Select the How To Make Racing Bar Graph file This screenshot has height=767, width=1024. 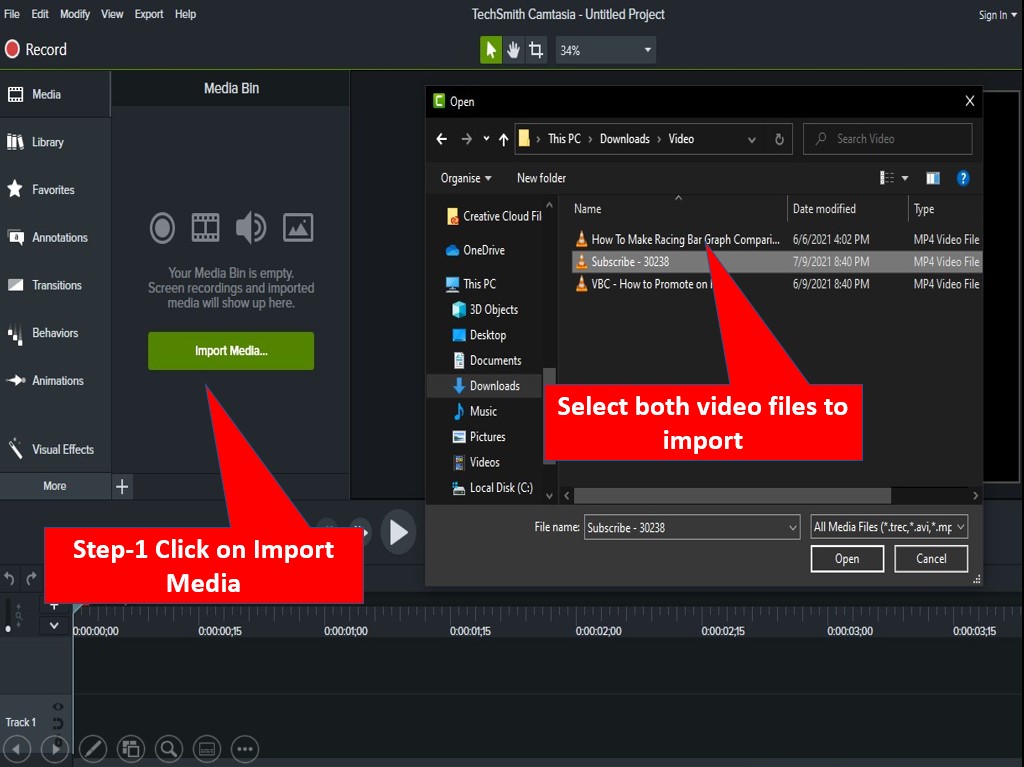point(777,240)
